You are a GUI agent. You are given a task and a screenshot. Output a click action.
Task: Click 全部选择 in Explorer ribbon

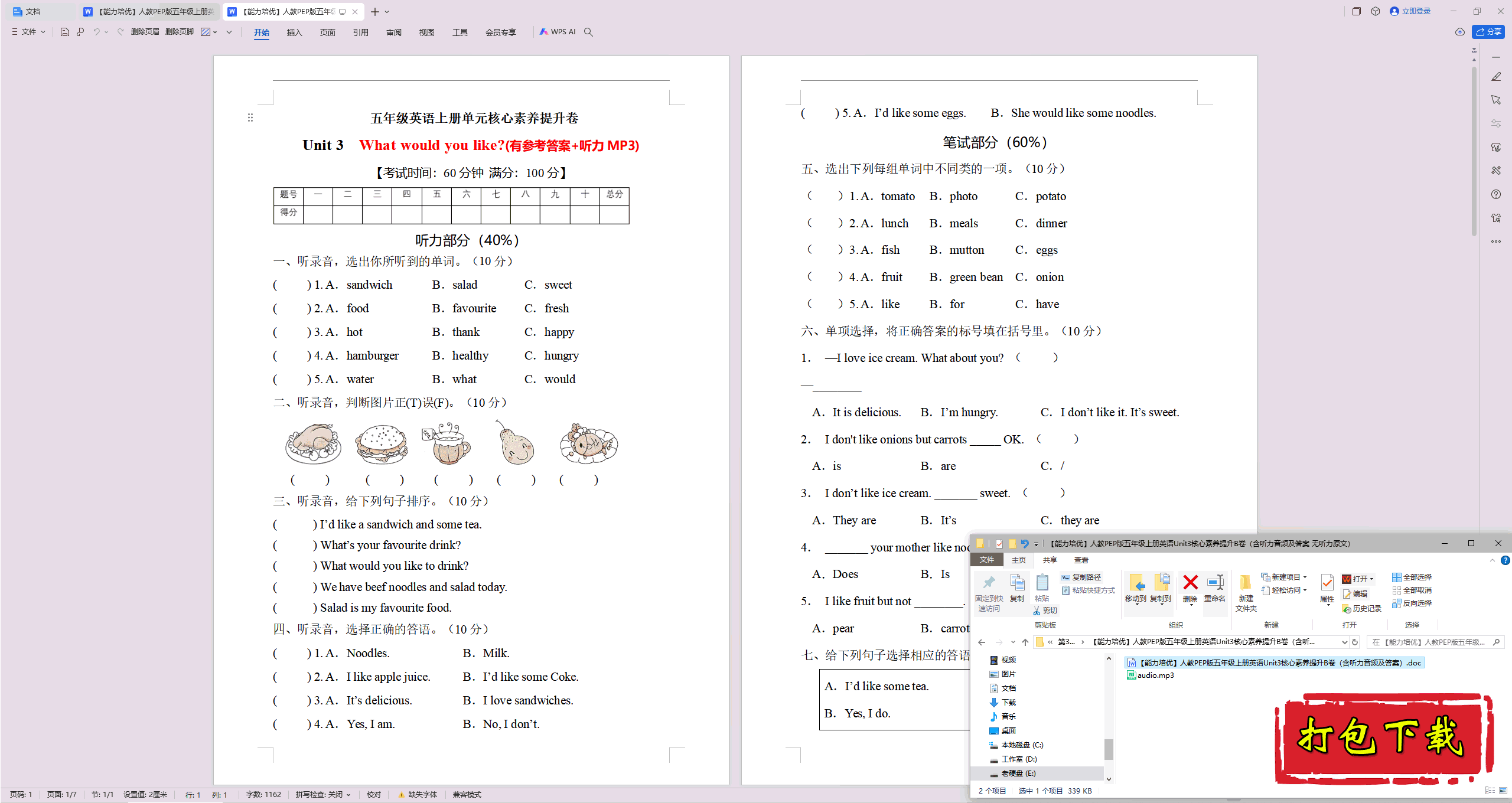click(1412, 577)
